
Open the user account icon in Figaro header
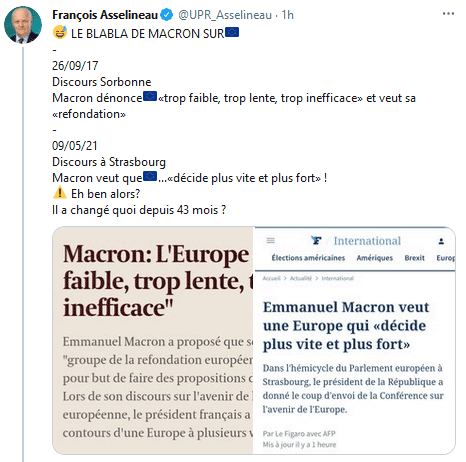(441, 241)
